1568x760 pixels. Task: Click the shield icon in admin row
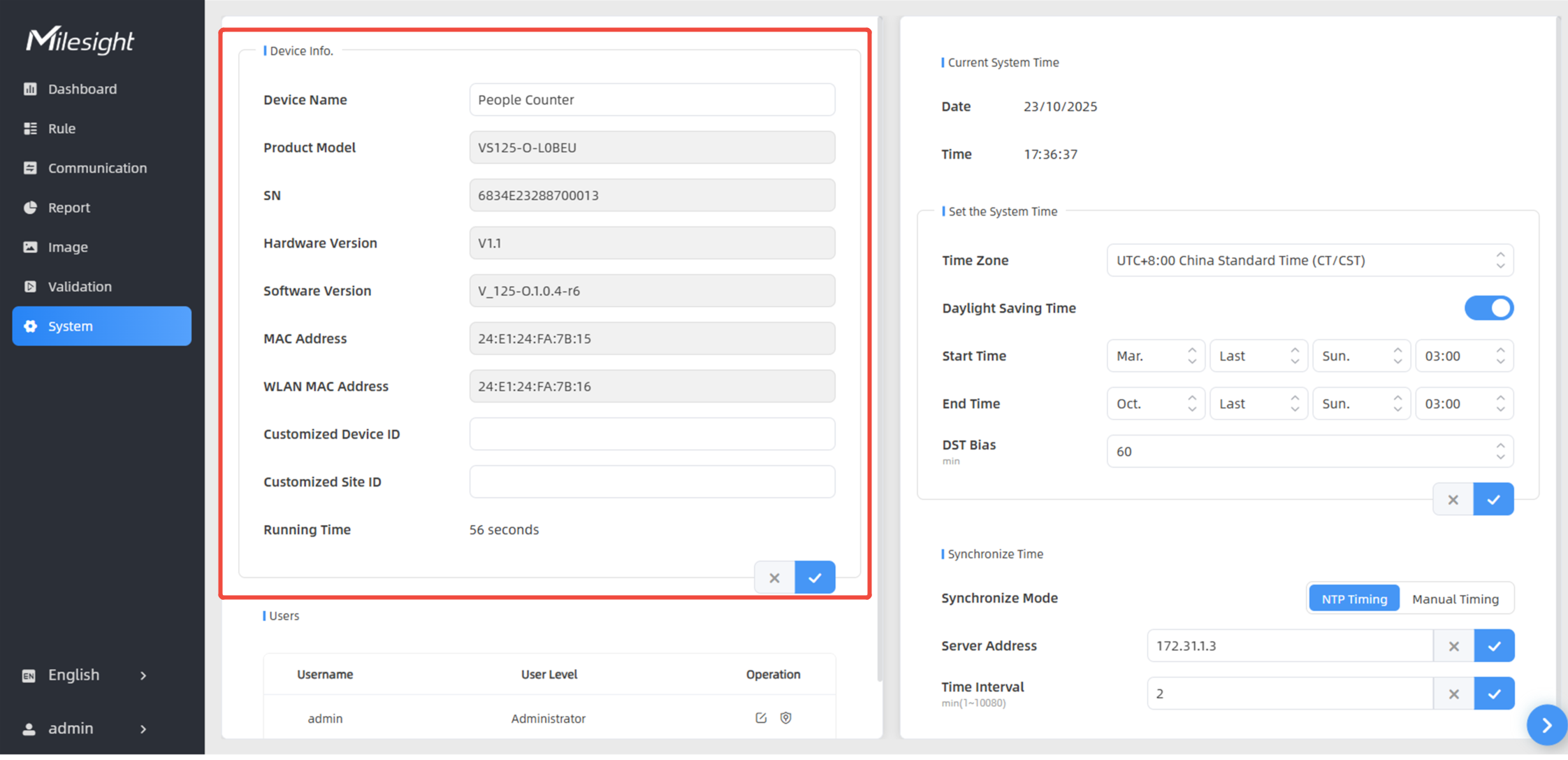(786, 718)
